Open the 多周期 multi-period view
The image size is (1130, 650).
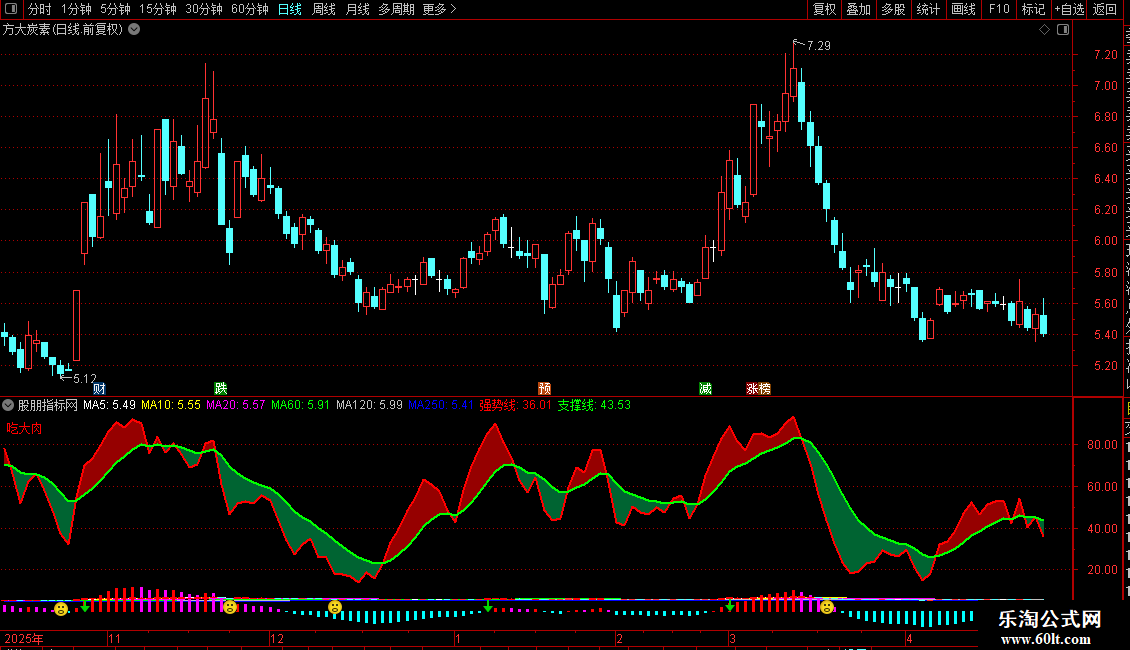click(396, 9)
